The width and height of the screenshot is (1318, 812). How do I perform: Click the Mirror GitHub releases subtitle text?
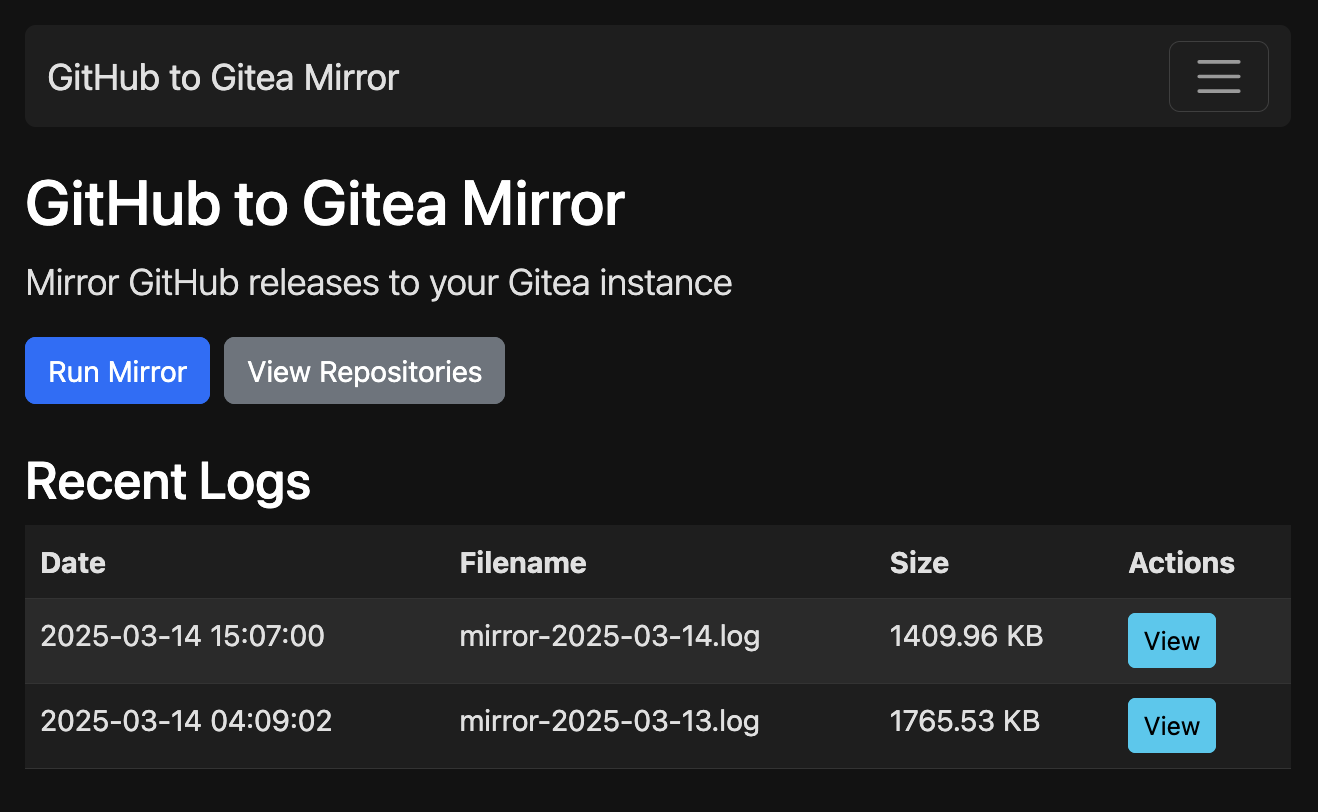[x=379, y=283]
